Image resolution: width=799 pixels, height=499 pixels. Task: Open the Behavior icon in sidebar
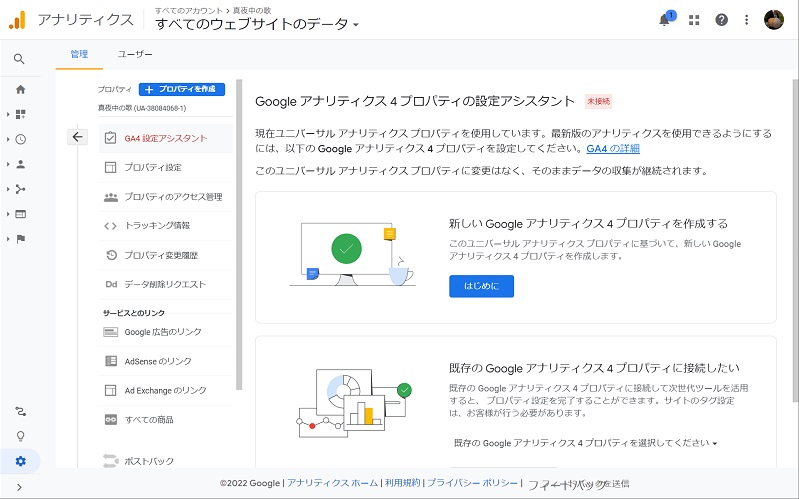click(x=20, y=214)
